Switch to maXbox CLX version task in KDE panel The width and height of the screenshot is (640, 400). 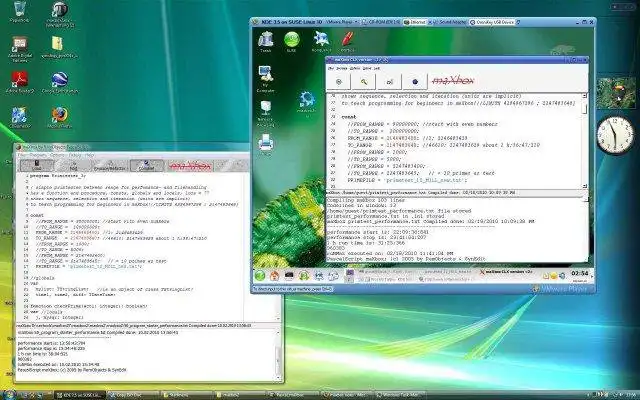[x=507, y=272]
